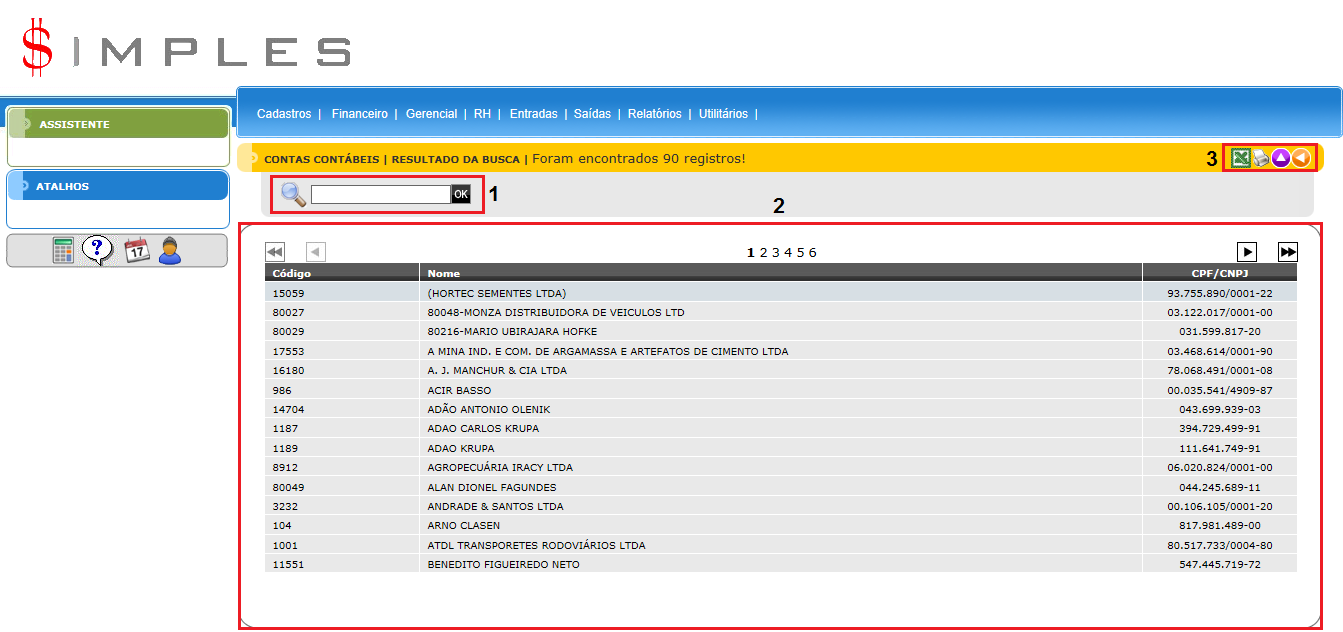Click the magnifying glass search icon
The image size is (1343, 632).
click(293, 194)
